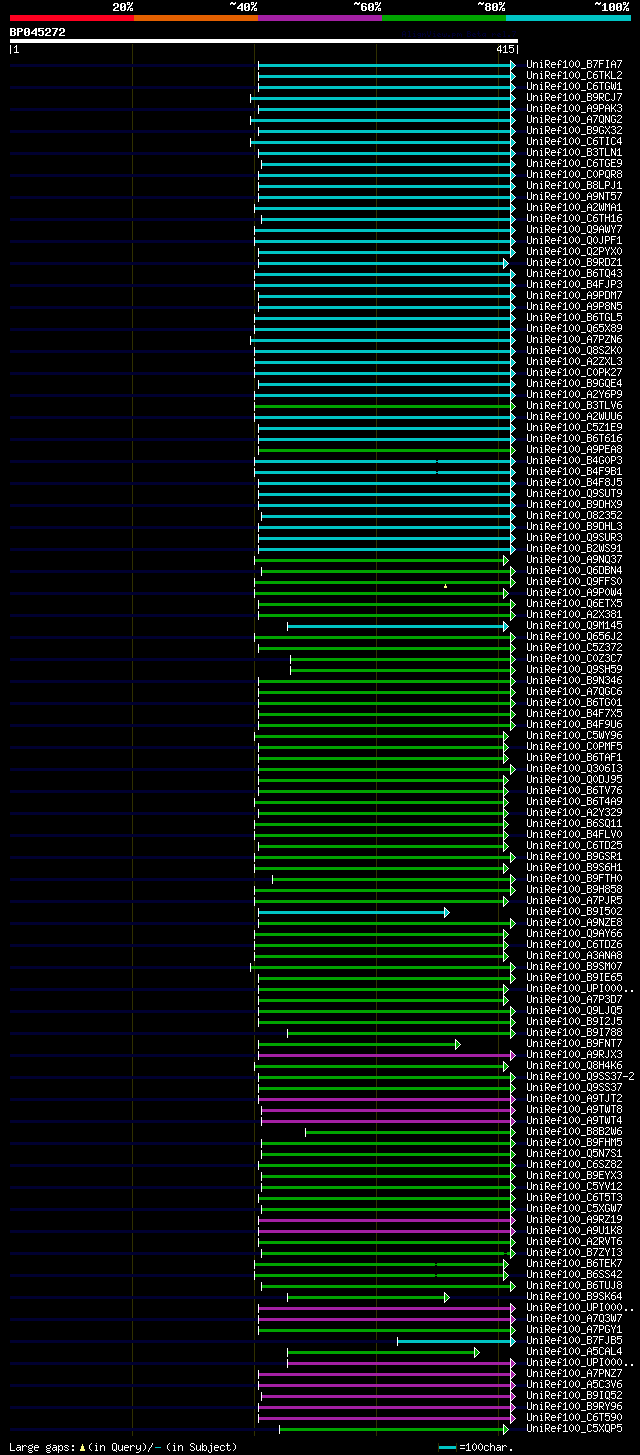
Task: Select hit label UniRef100_B9GX32
Action: click(573, 130)
